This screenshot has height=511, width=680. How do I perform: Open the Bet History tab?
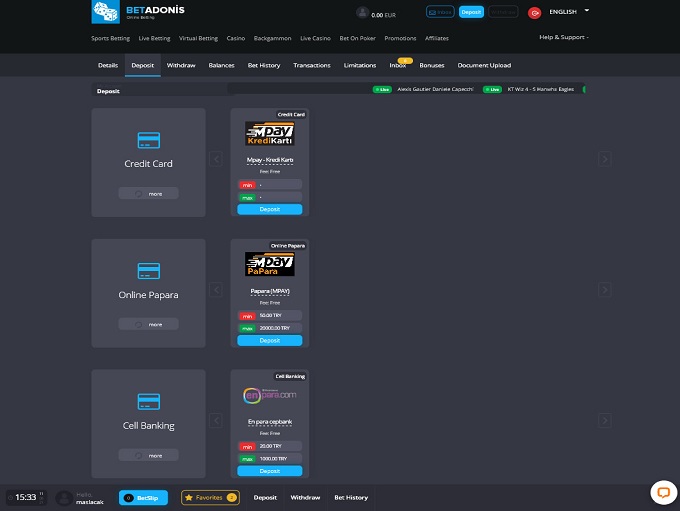(x=264, y=65)
